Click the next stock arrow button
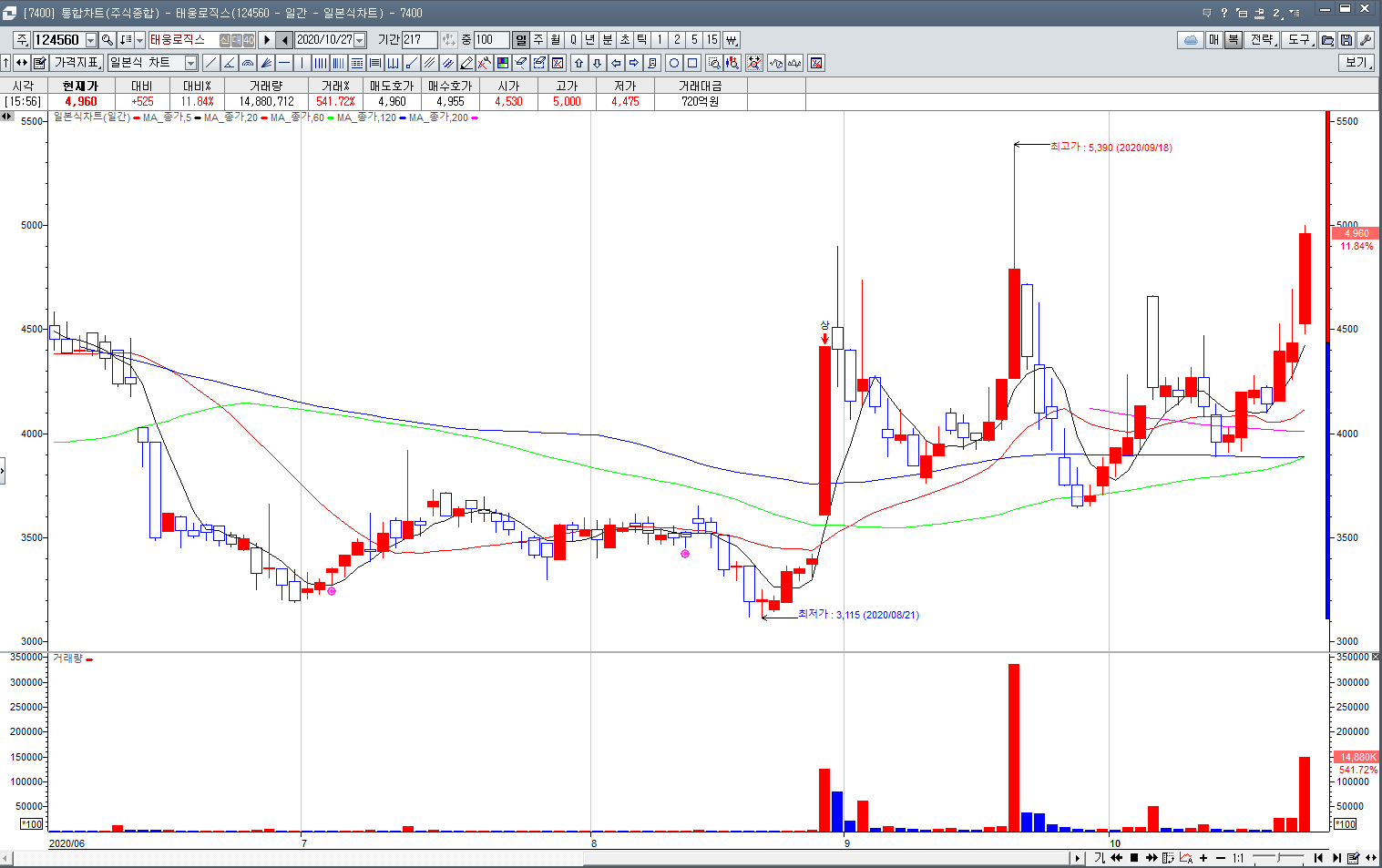This screenshot has height=868, width=1382. coord(266,40)
